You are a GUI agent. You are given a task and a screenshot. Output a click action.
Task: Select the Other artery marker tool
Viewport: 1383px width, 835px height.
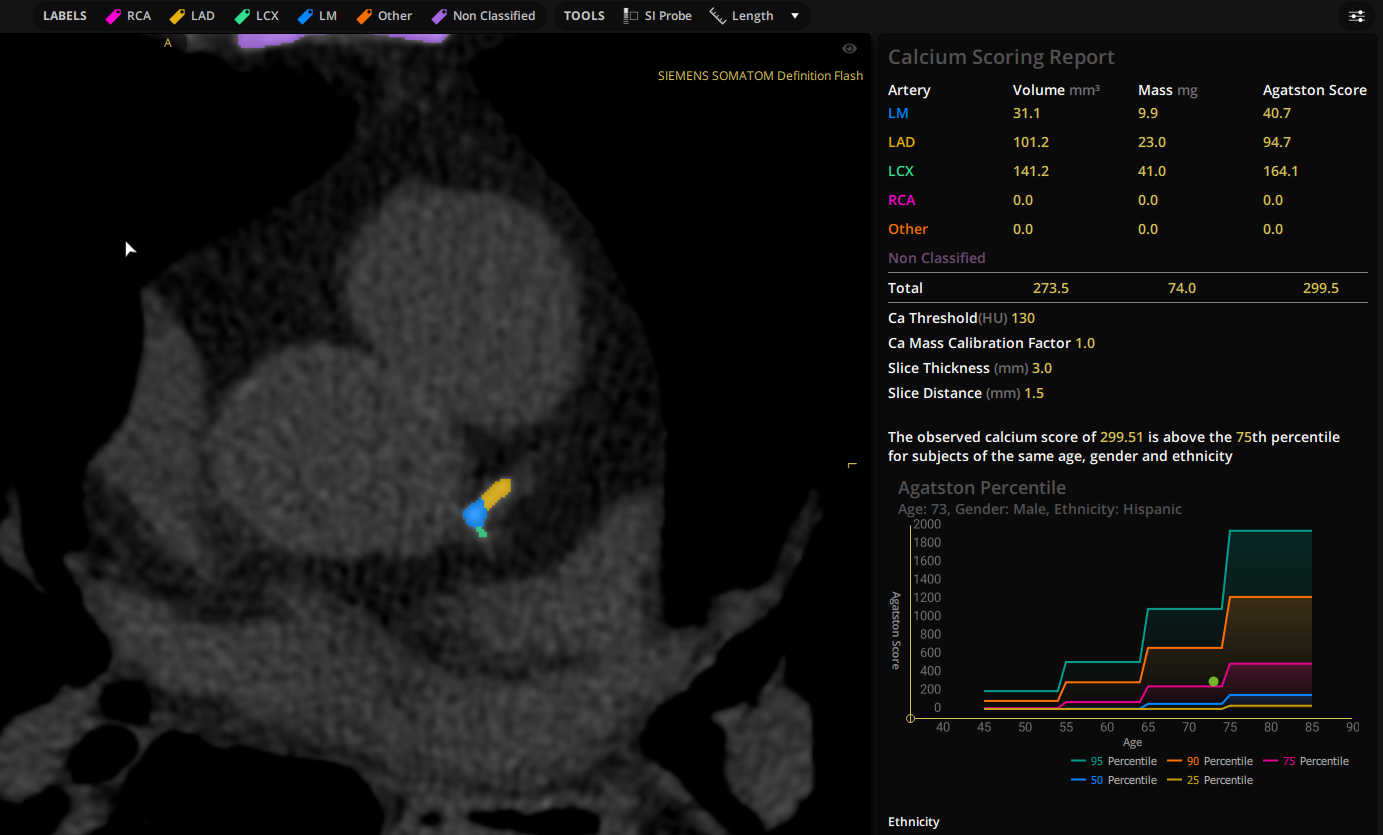(x=384, y=15)
